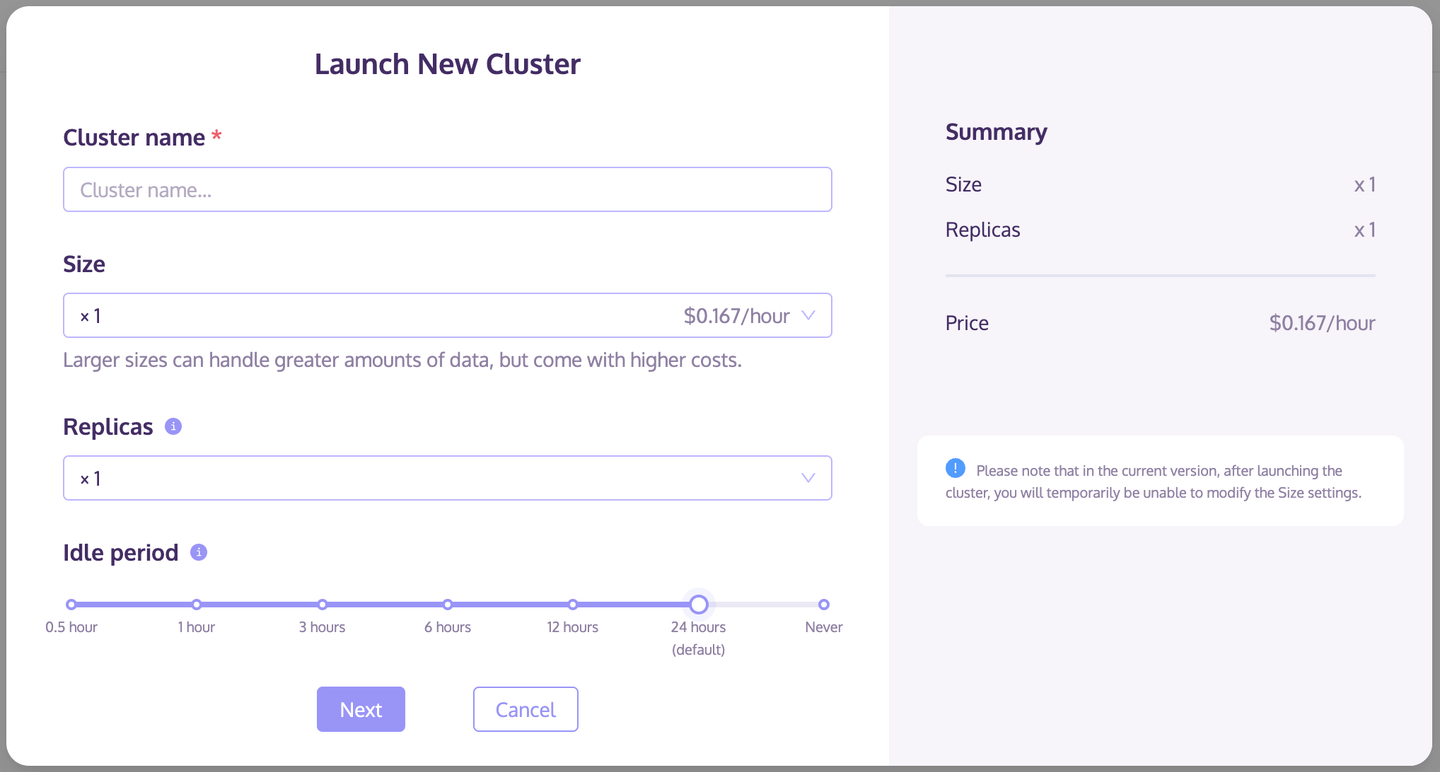The height and width of the screenshot is (772, 1440).
Task: Click the Summary Price value $0.167/hour
Action: click(x=1322, y=323)
